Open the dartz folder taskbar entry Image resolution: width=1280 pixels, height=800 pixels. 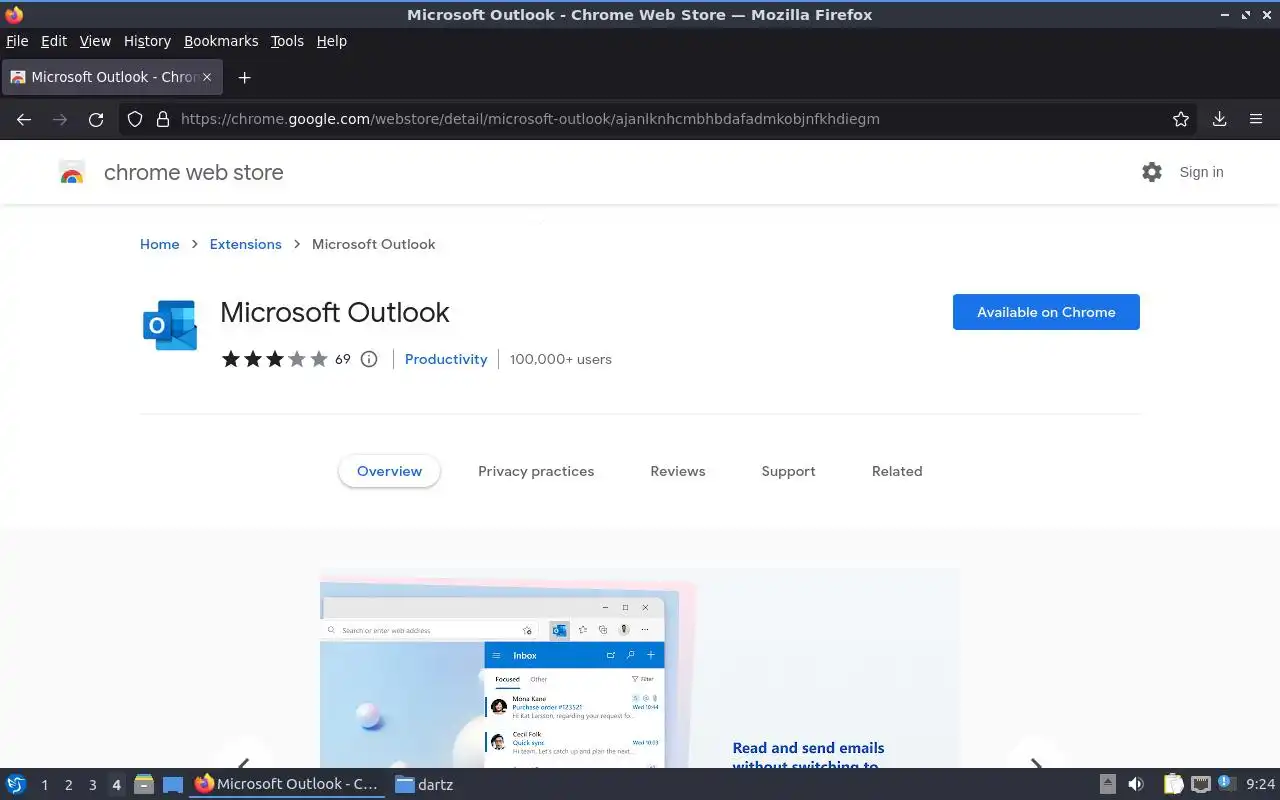424,784
